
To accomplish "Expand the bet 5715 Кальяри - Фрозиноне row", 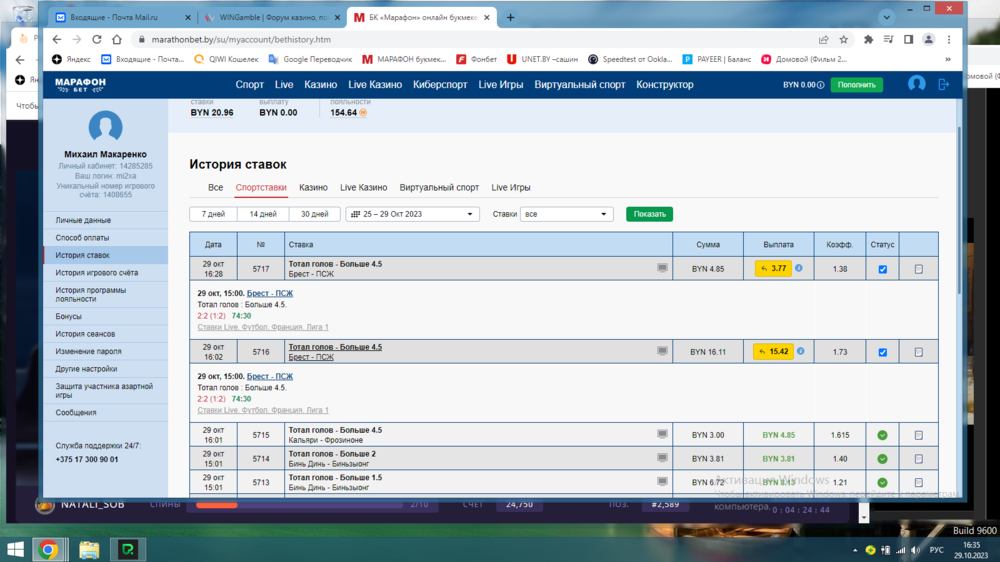I will [x=335, y=431].
